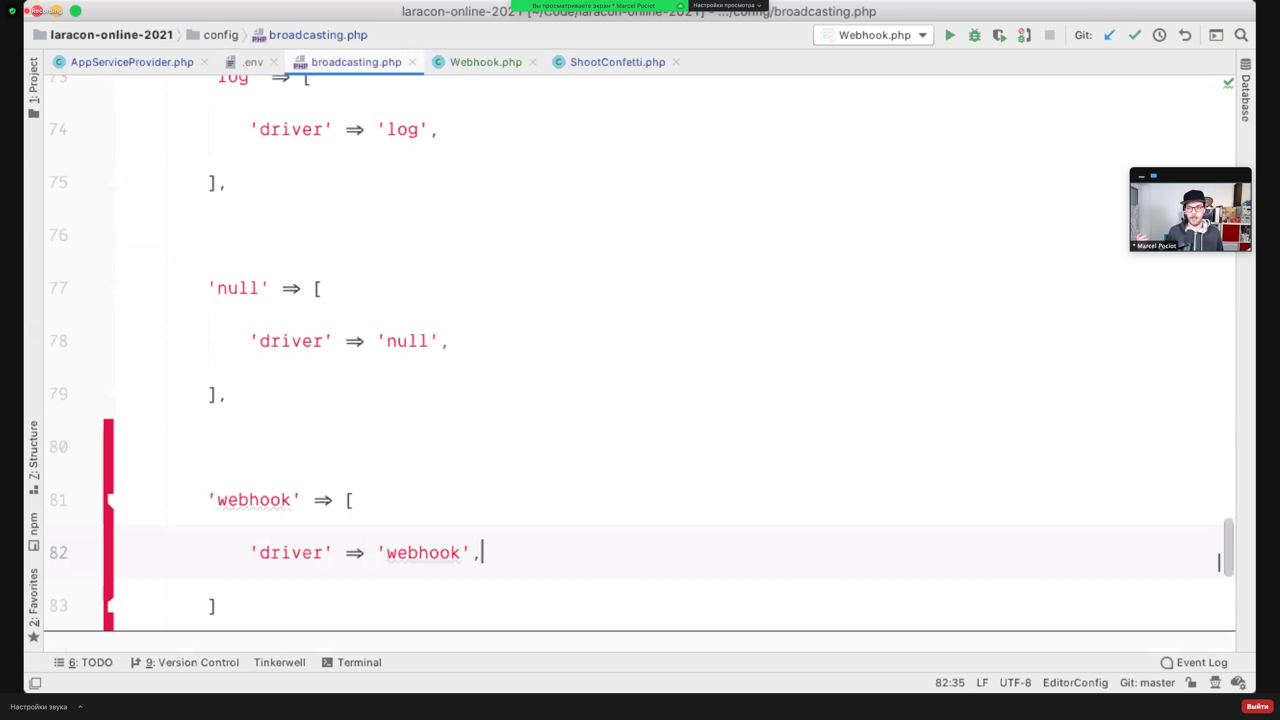Click broadcasting.php in the breadcrumb
Screen dimensions: 1280x720
click(318, 35)
